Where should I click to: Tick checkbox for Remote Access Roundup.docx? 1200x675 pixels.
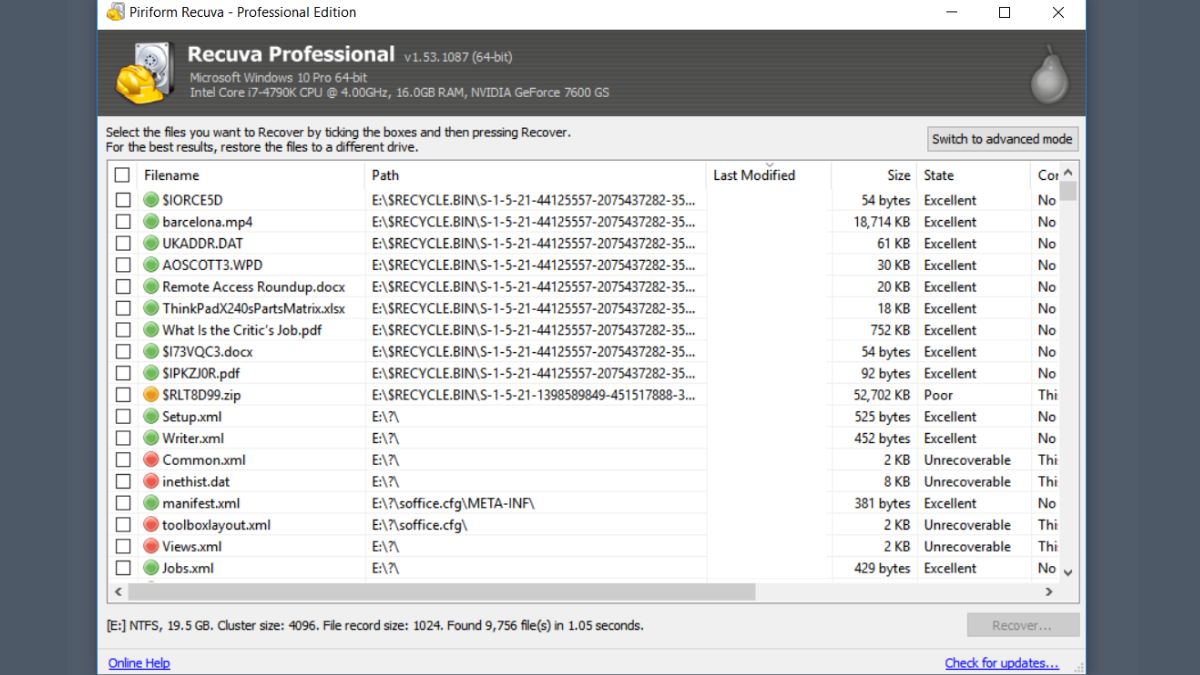click(122, 287)
